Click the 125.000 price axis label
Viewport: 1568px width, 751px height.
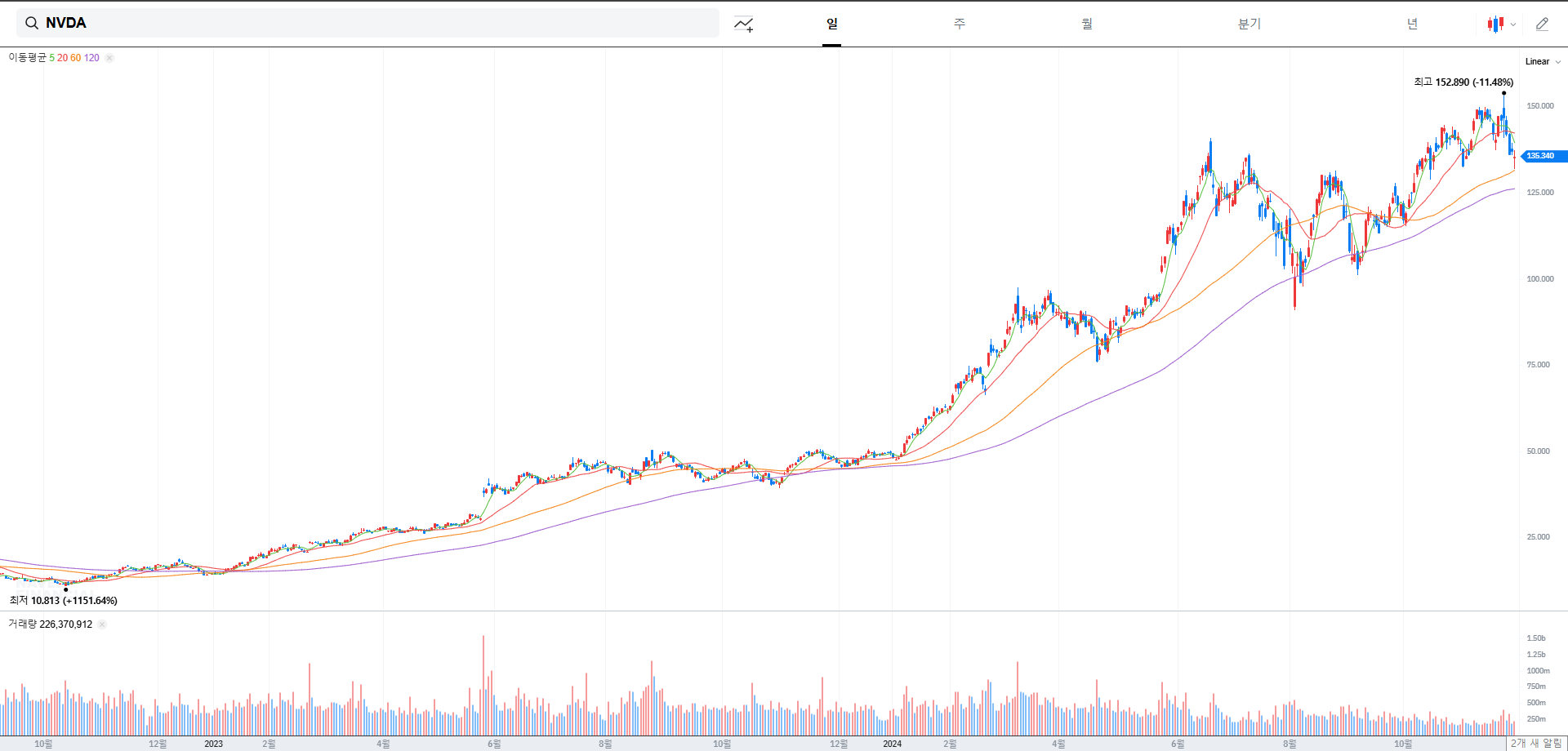[1540, 193]
